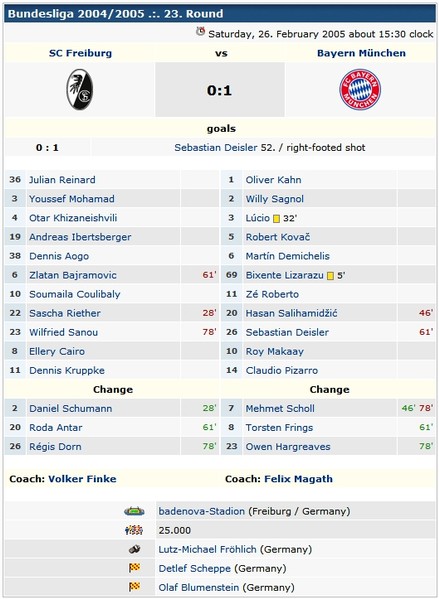Click Lúcio's yellow card marker

276,219
